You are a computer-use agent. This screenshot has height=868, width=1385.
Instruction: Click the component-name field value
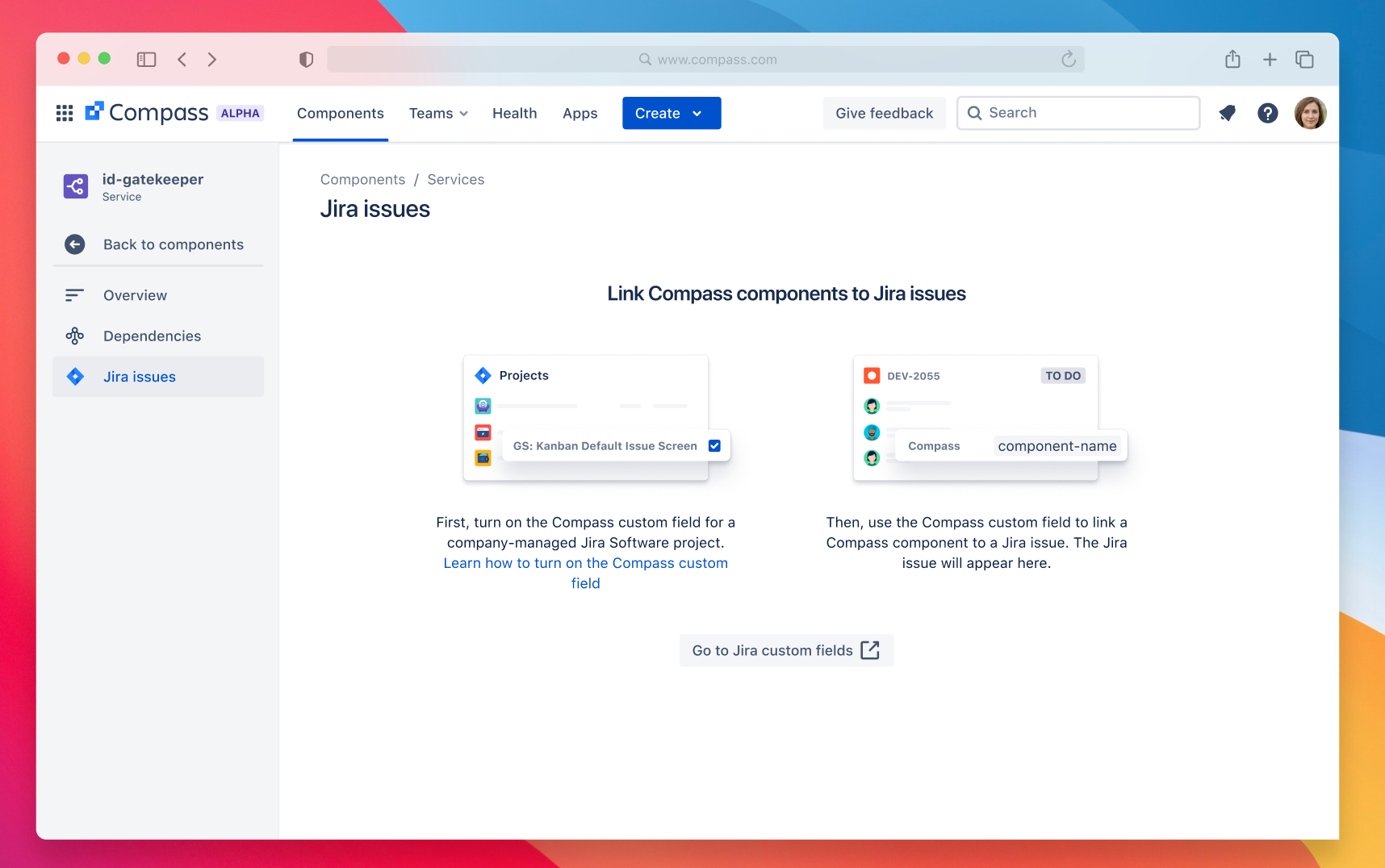pos(1057,446)
